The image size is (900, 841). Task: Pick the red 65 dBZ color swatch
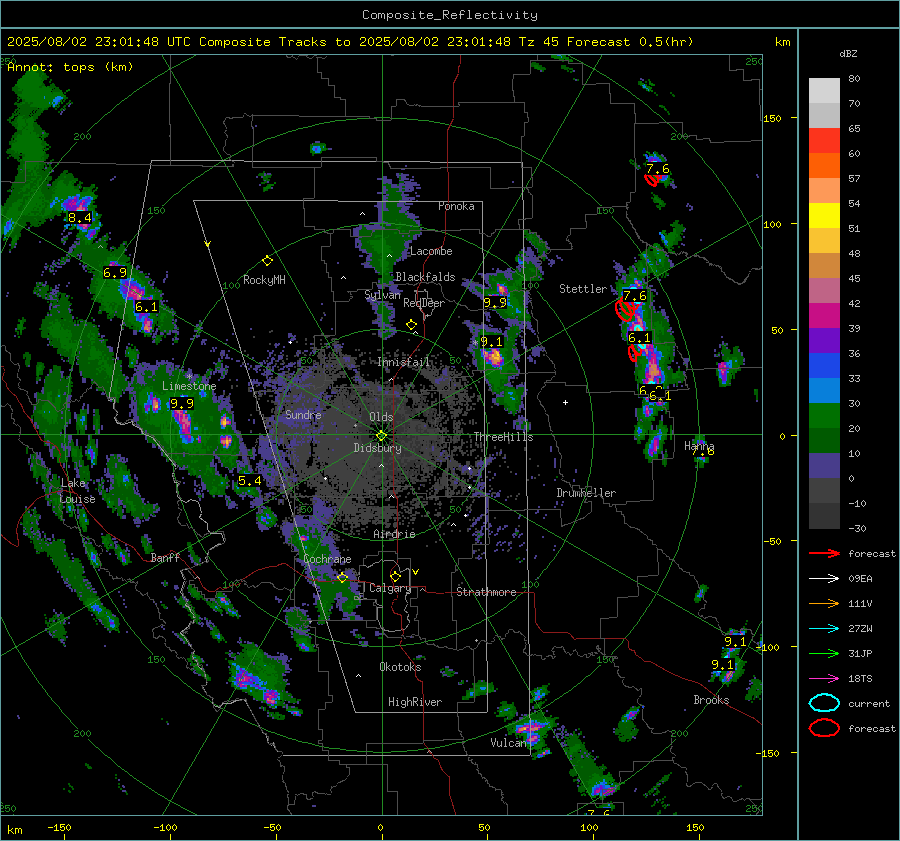824,141
